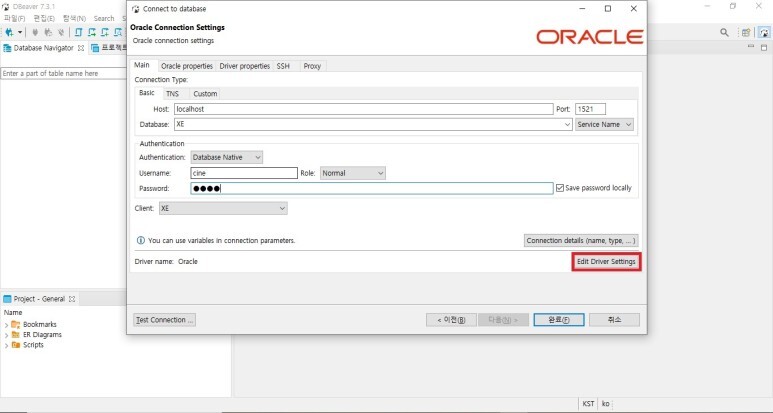Minimize the editor area panel in DBeaver
The height and width of the screenshot is (413, 773).
[x=751, y=47]
